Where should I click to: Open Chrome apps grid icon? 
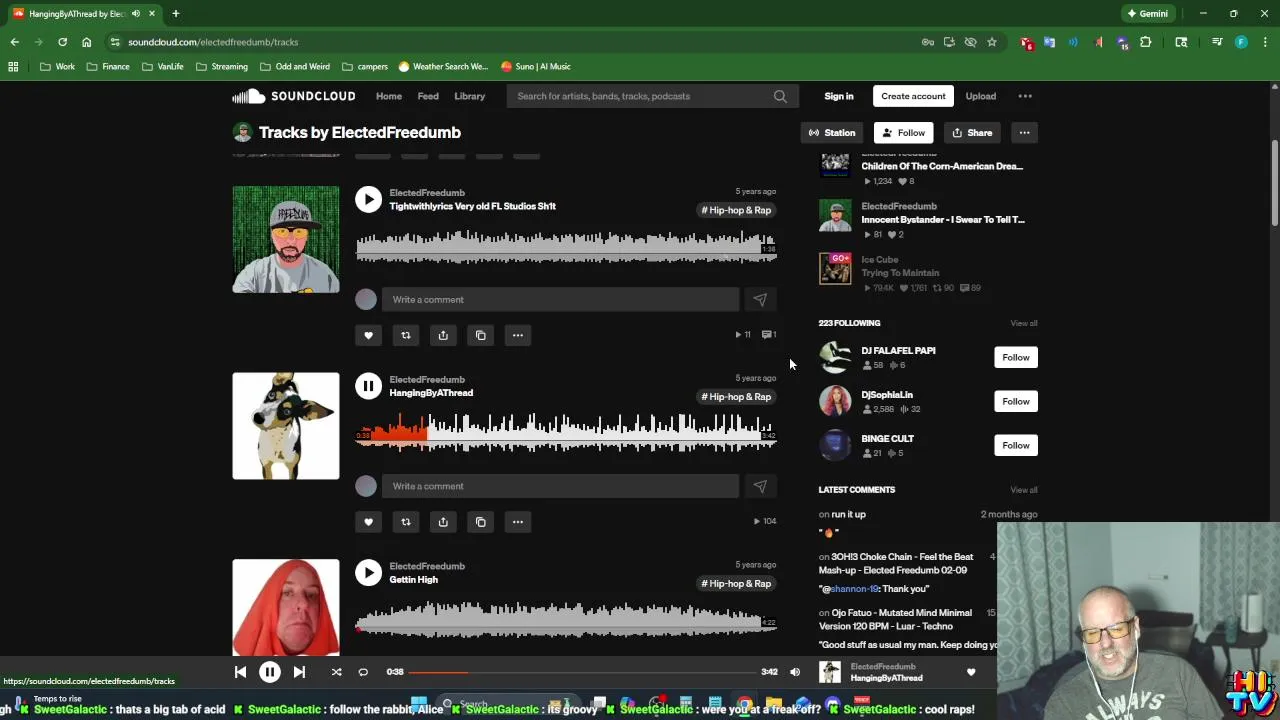[13, 66]
